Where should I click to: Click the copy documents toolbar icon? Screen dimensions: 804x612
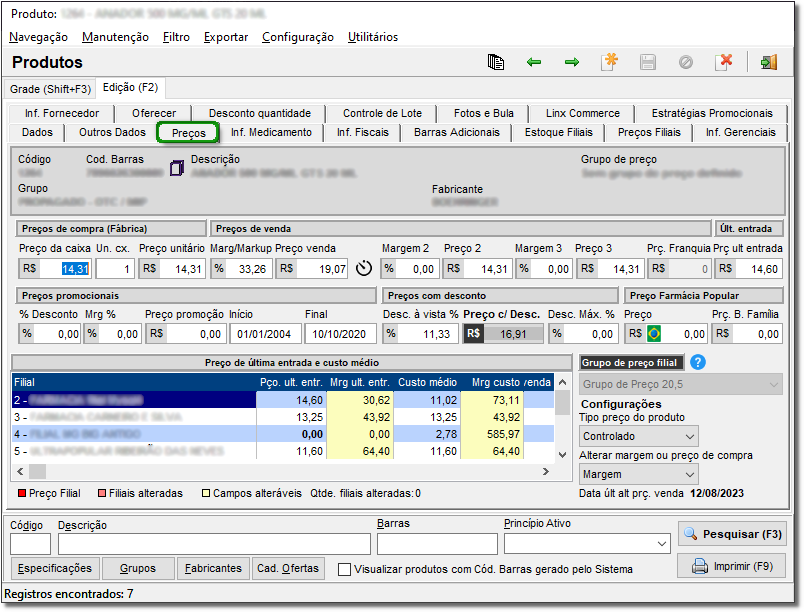(495, 63)
